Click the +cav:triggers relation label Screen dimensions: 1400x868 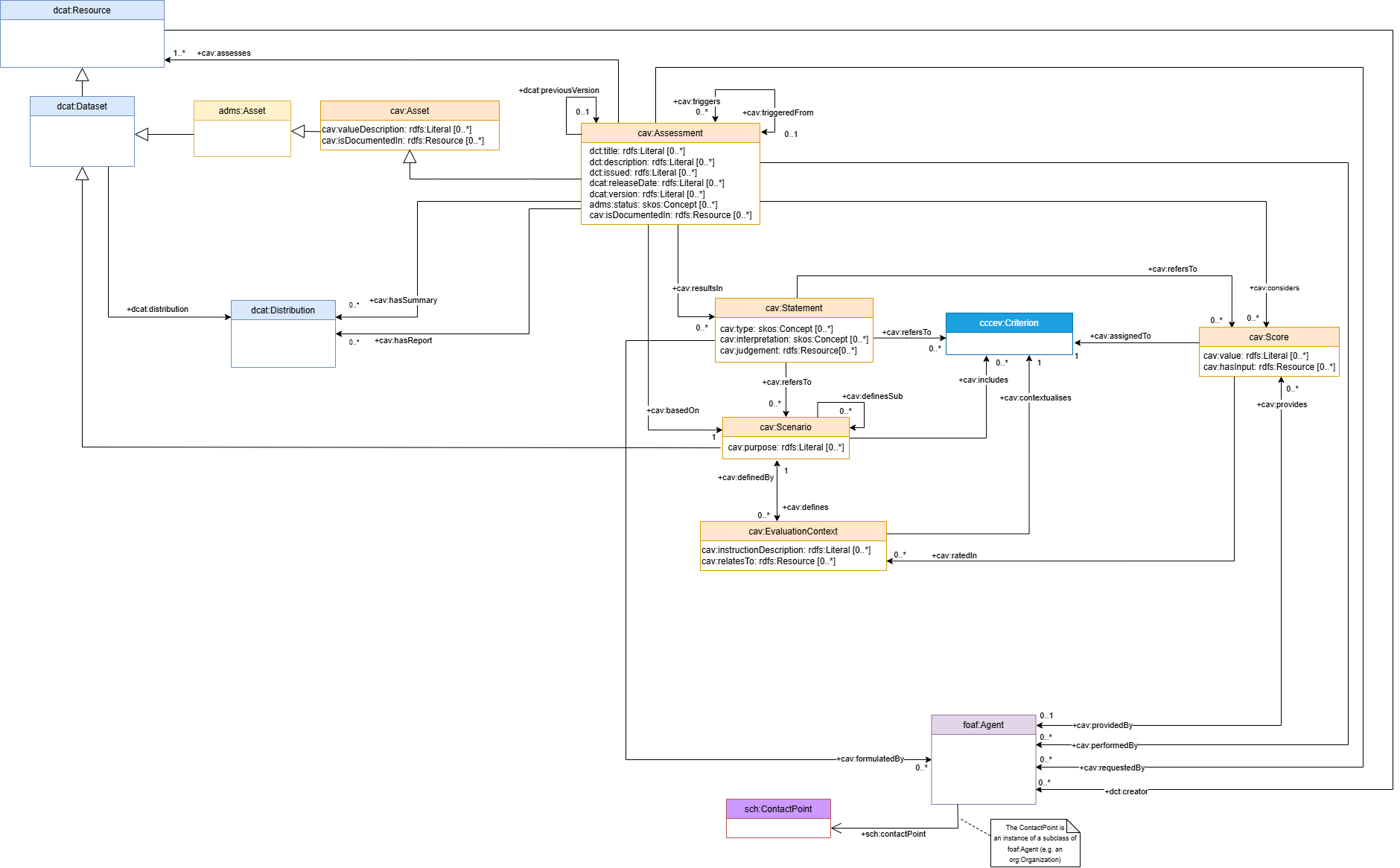[x=696, y=102]
